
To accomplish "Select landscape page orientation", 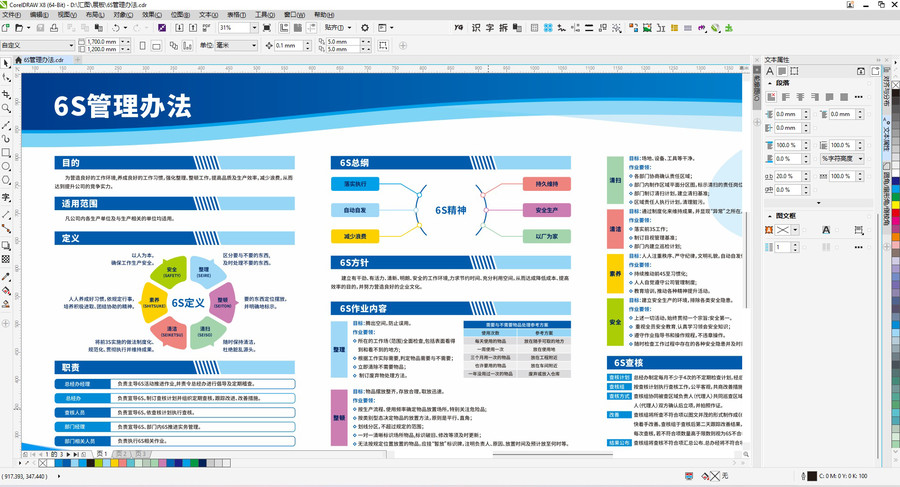I will pyautogui.click(x=156, y=45).
